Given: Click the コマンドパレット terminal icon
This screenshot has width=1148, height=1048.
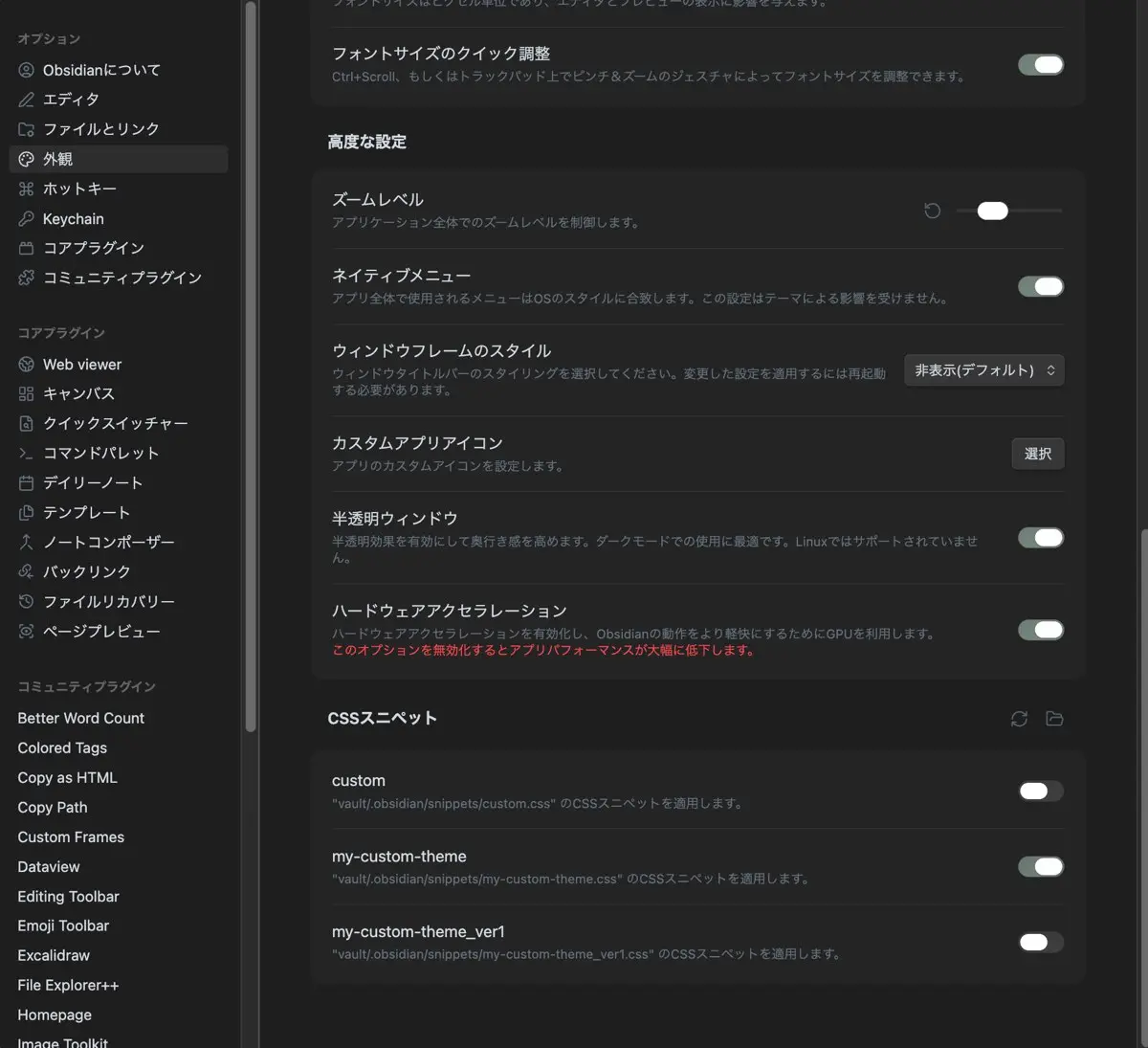Looking at the screenshot, I should tap(26, 453).
